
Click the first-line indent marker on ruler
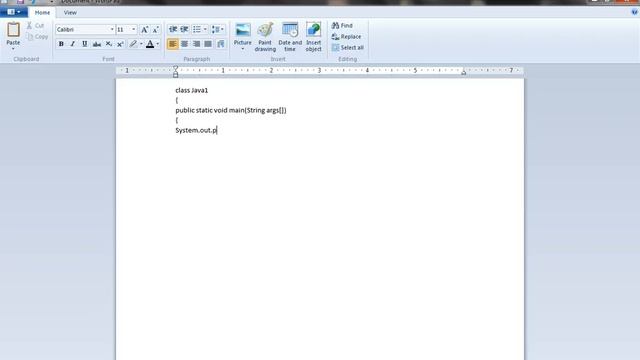coord(176,68)
